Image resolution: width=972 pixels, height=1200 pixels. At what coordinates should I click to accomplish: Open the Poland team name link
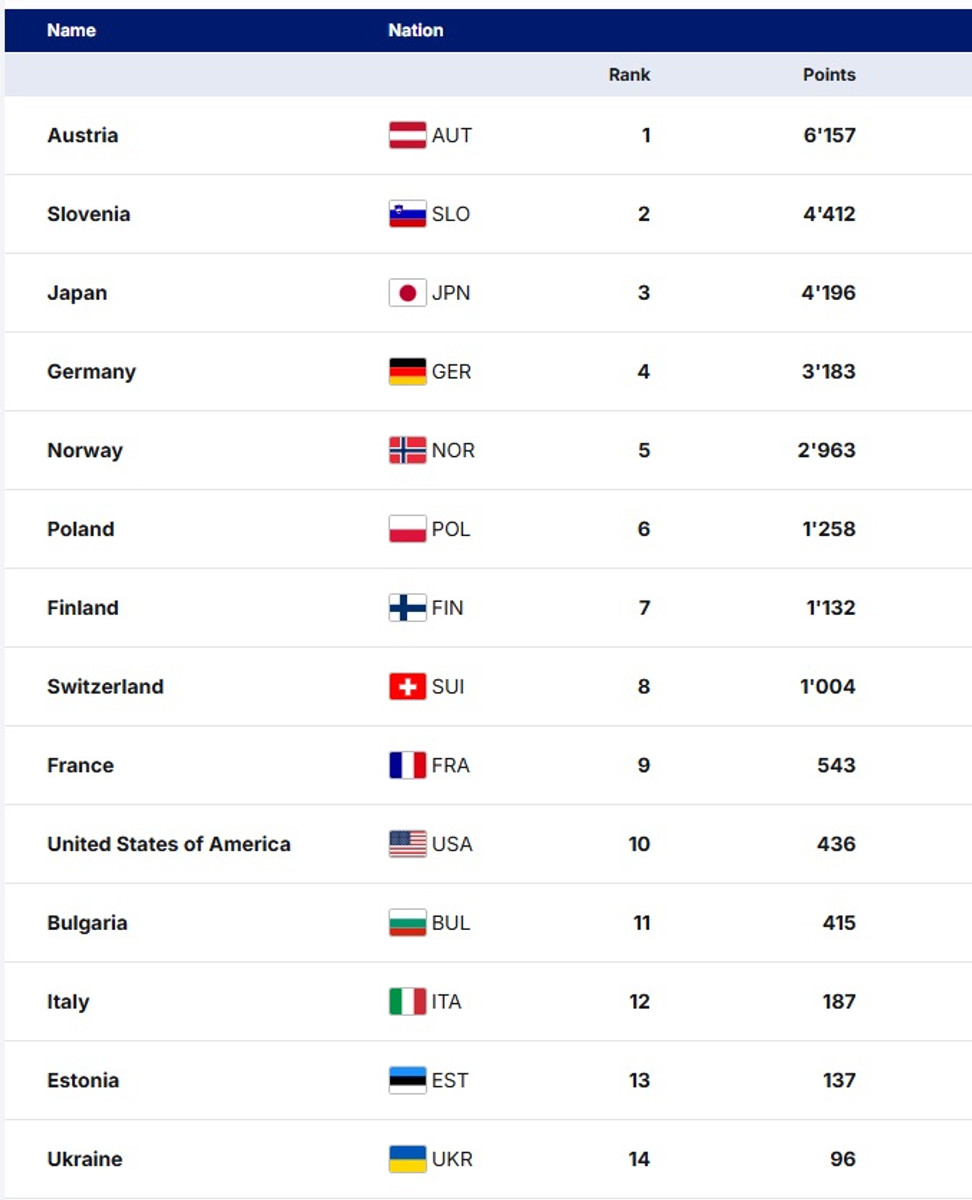point(80,529)
